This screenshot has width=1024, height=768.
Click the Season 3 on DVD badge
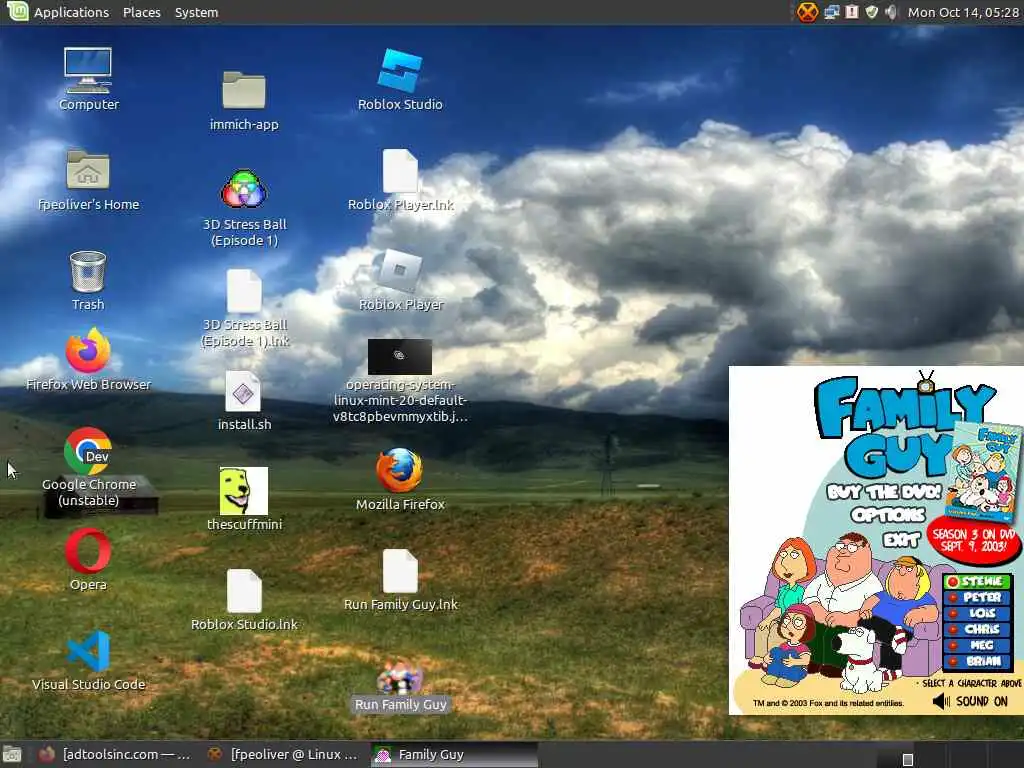974,539
